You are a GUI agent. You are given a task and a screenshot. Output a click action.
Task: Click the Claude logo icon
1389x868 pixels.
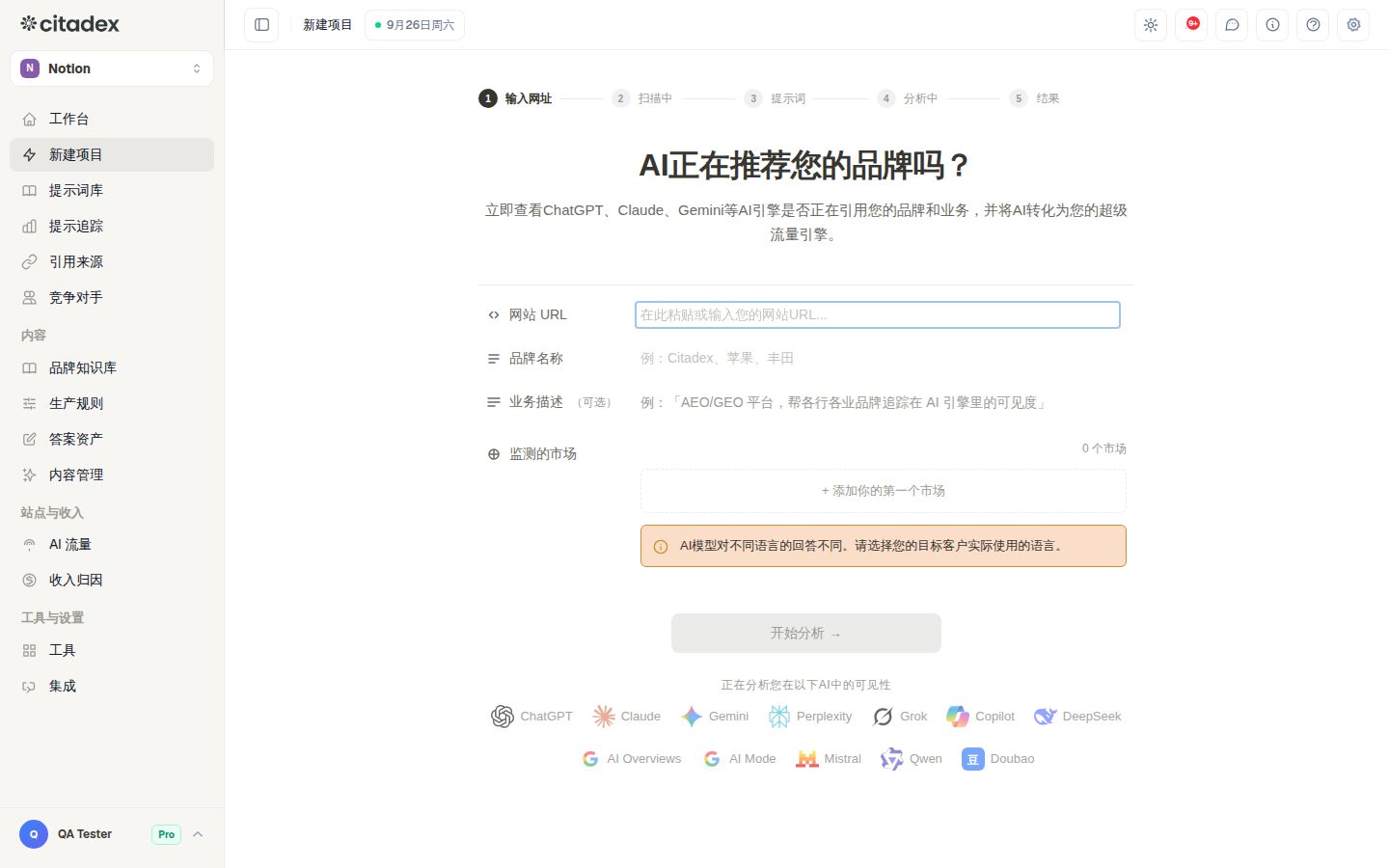[x=604, y=717]
